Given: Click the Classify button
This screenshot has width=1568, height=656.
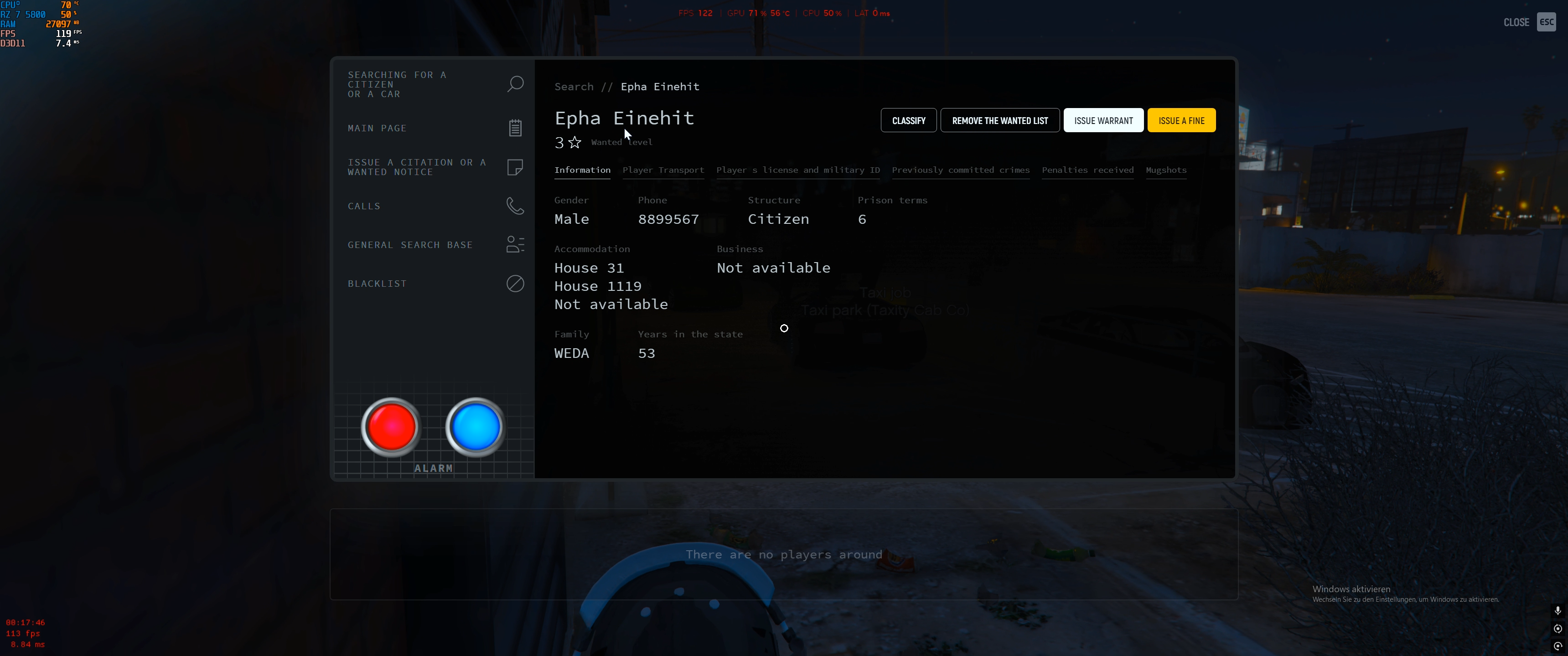Looking at the screenshot, I should [908, 120].
